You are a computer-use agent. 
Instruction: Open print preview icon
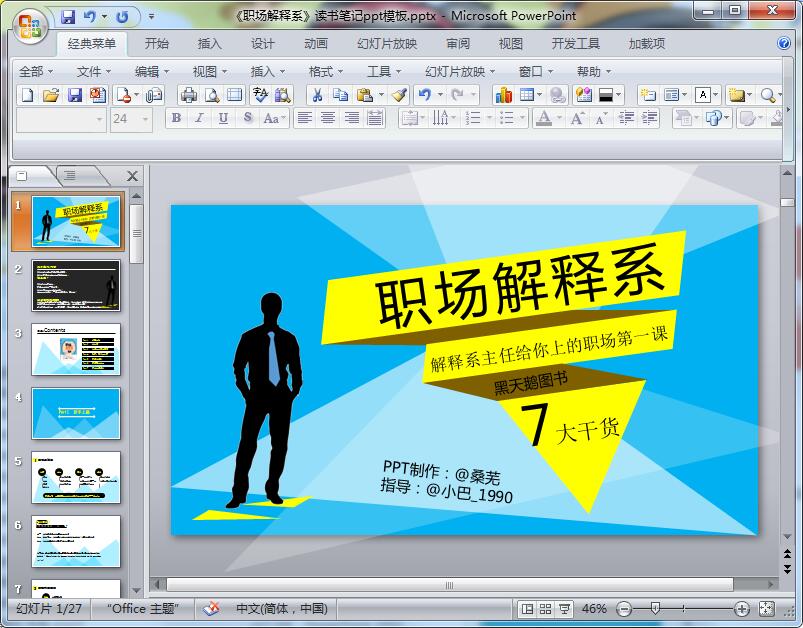pyautogui.click(x=212, y=95)
